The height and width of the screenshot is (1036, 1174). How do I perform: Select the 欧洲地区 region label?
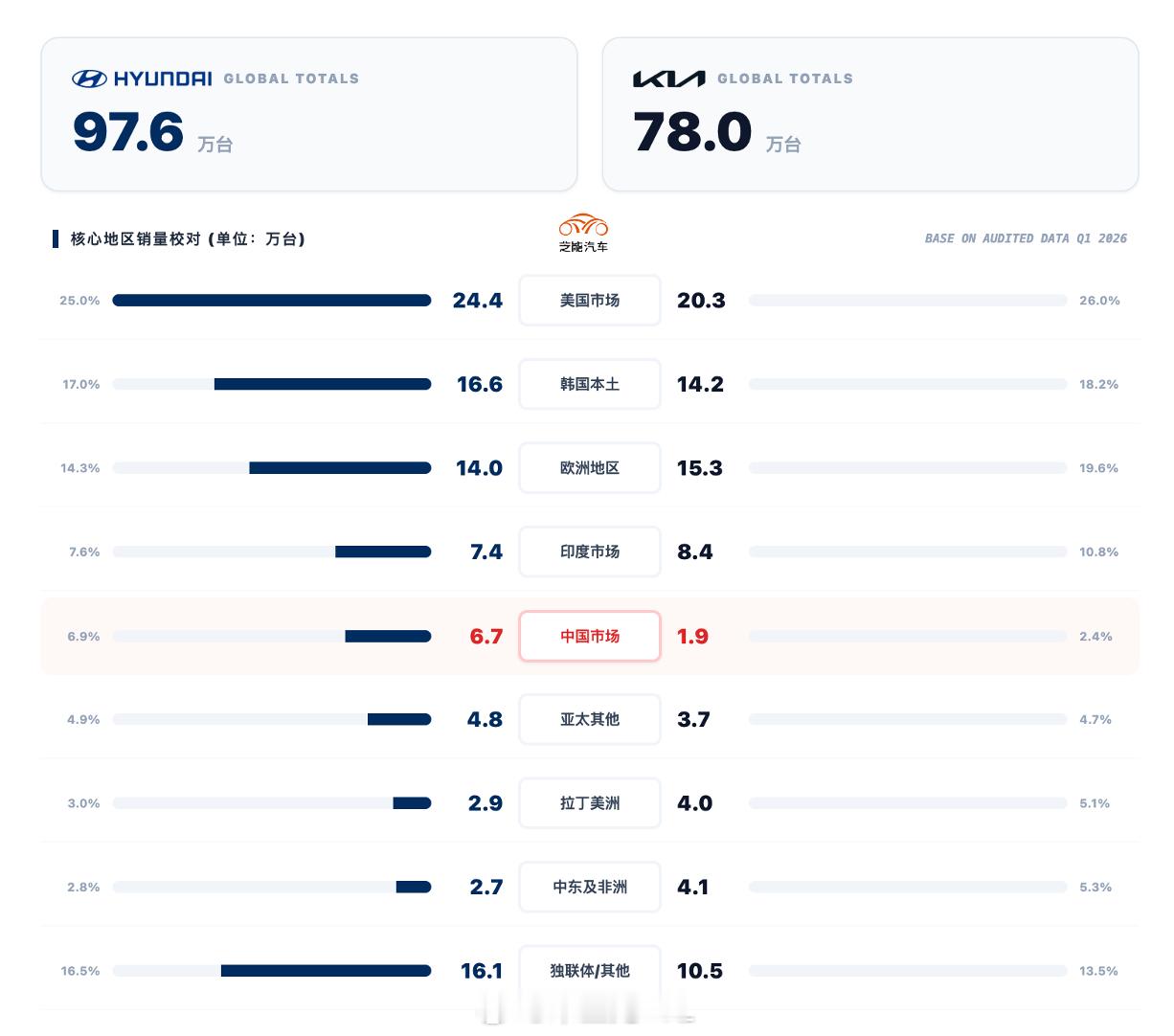point(590,468)
